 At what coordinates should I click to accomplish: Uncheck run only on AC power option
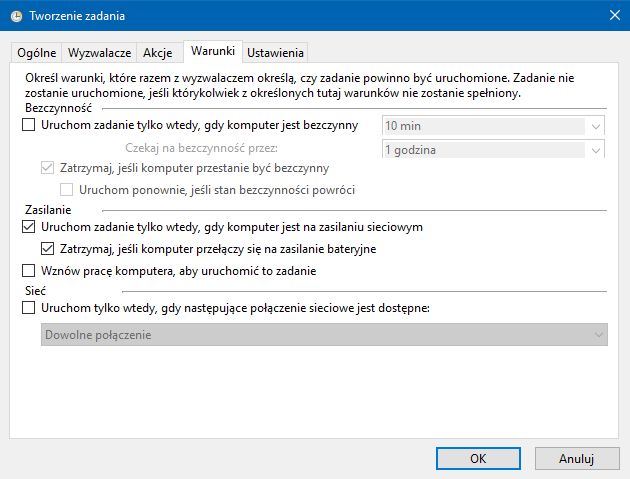(28, 227)
